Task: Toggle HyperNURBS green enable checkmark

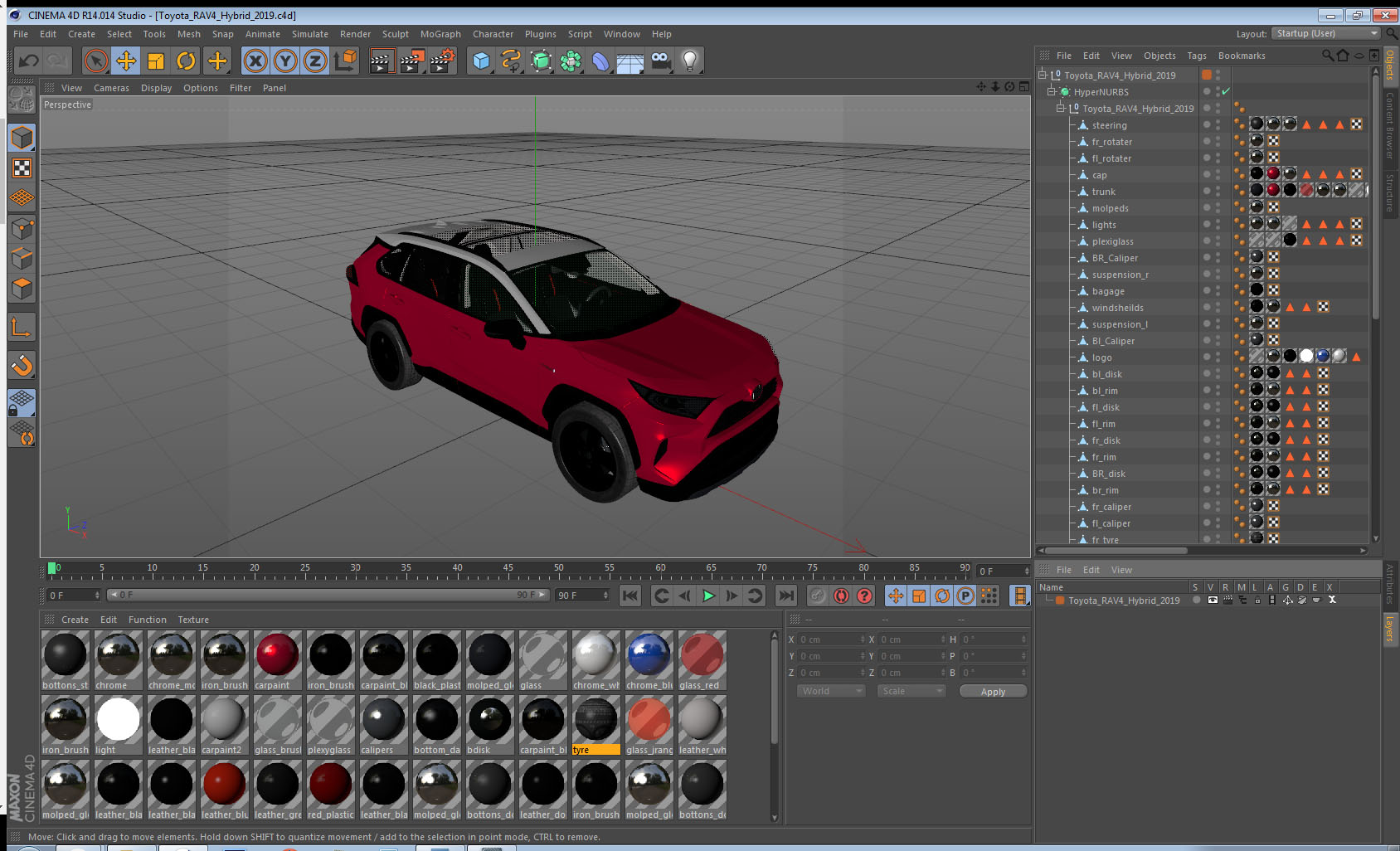Action: (1226, 91)
